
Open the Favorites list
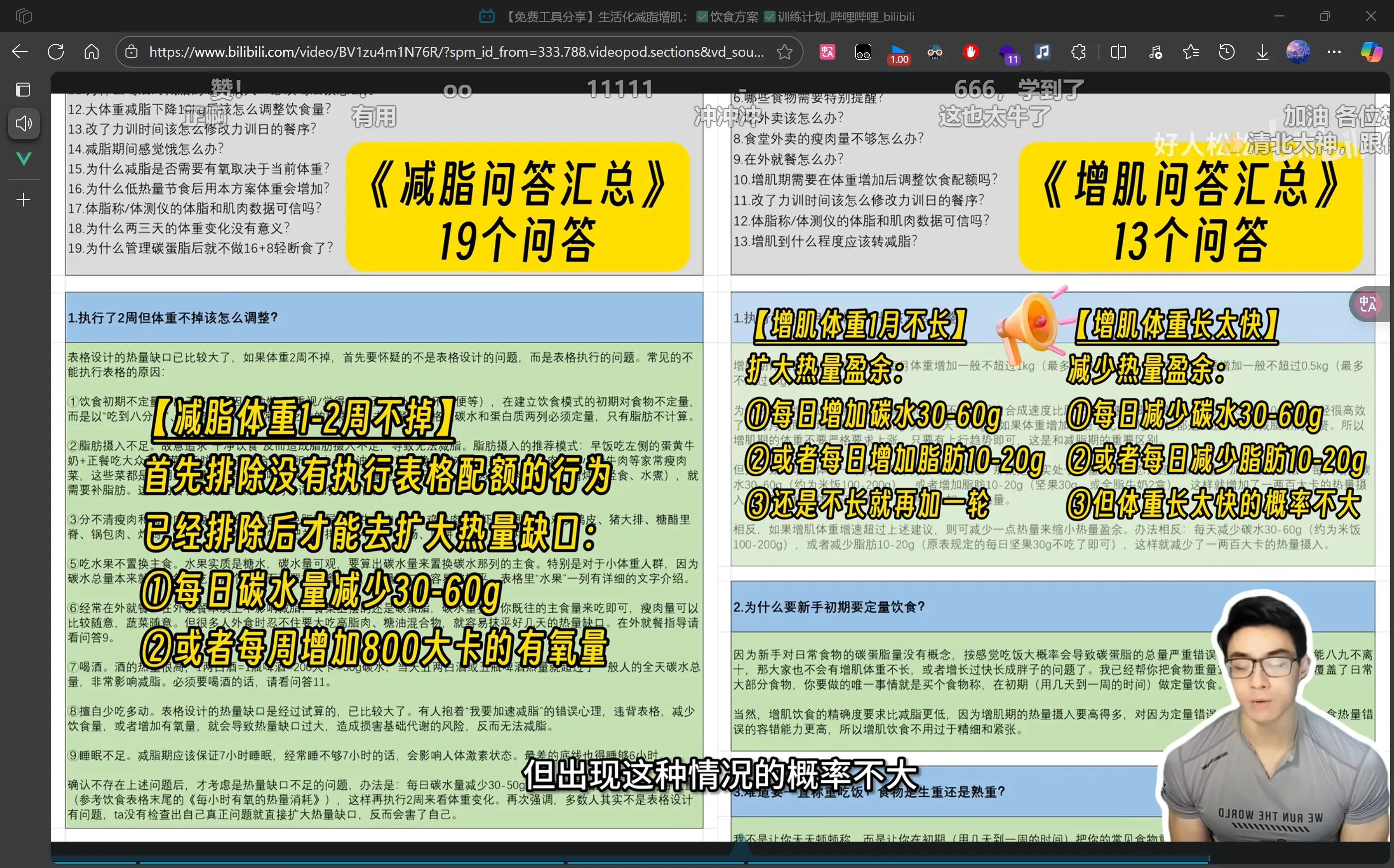tap(1191, 52)
